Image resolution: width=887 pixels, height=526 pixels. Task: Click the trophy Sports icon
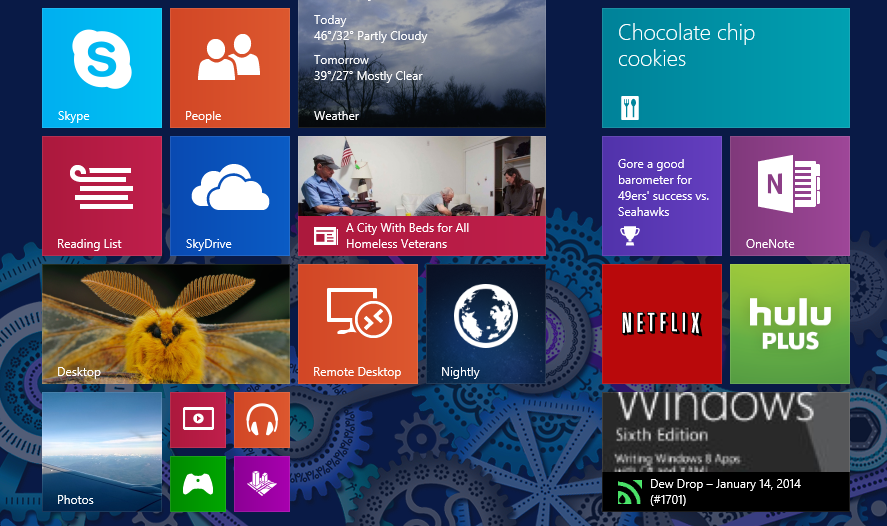pos(630,235)
